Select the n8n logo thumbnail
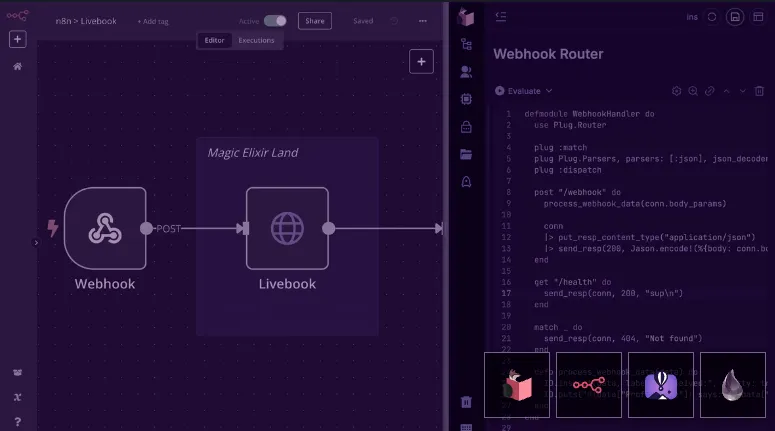Viewport: 775px width, 431px height. tap(589, 385)
